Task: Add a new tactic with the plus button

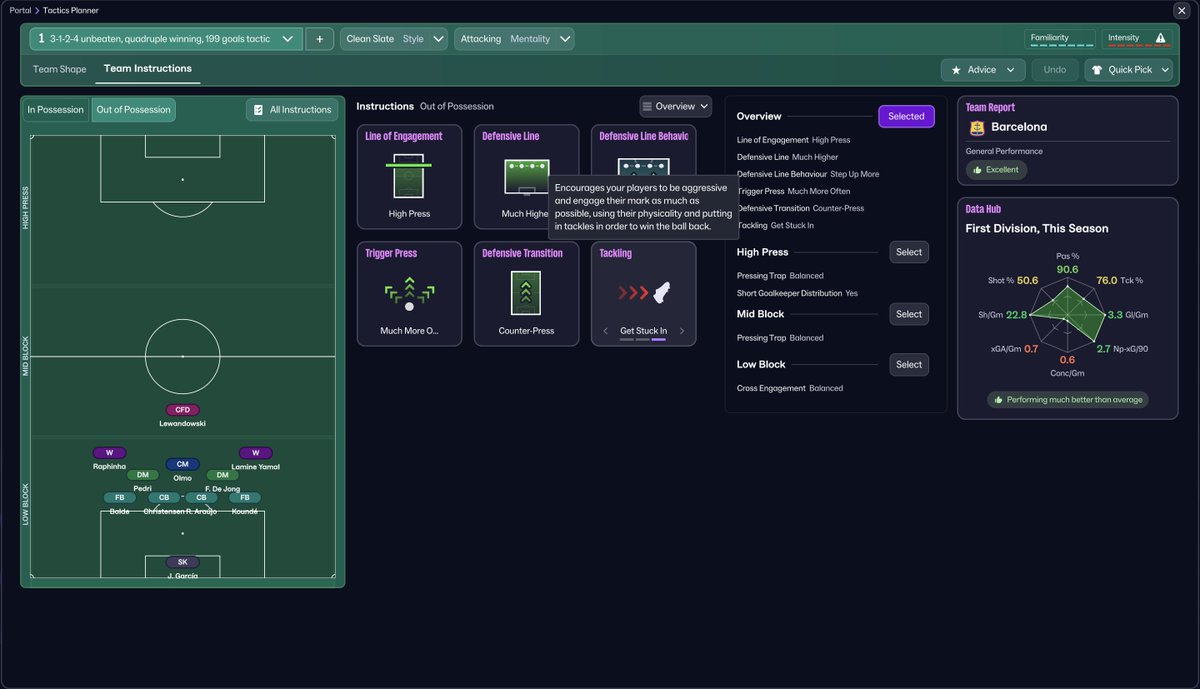Action: click(319, 39)
